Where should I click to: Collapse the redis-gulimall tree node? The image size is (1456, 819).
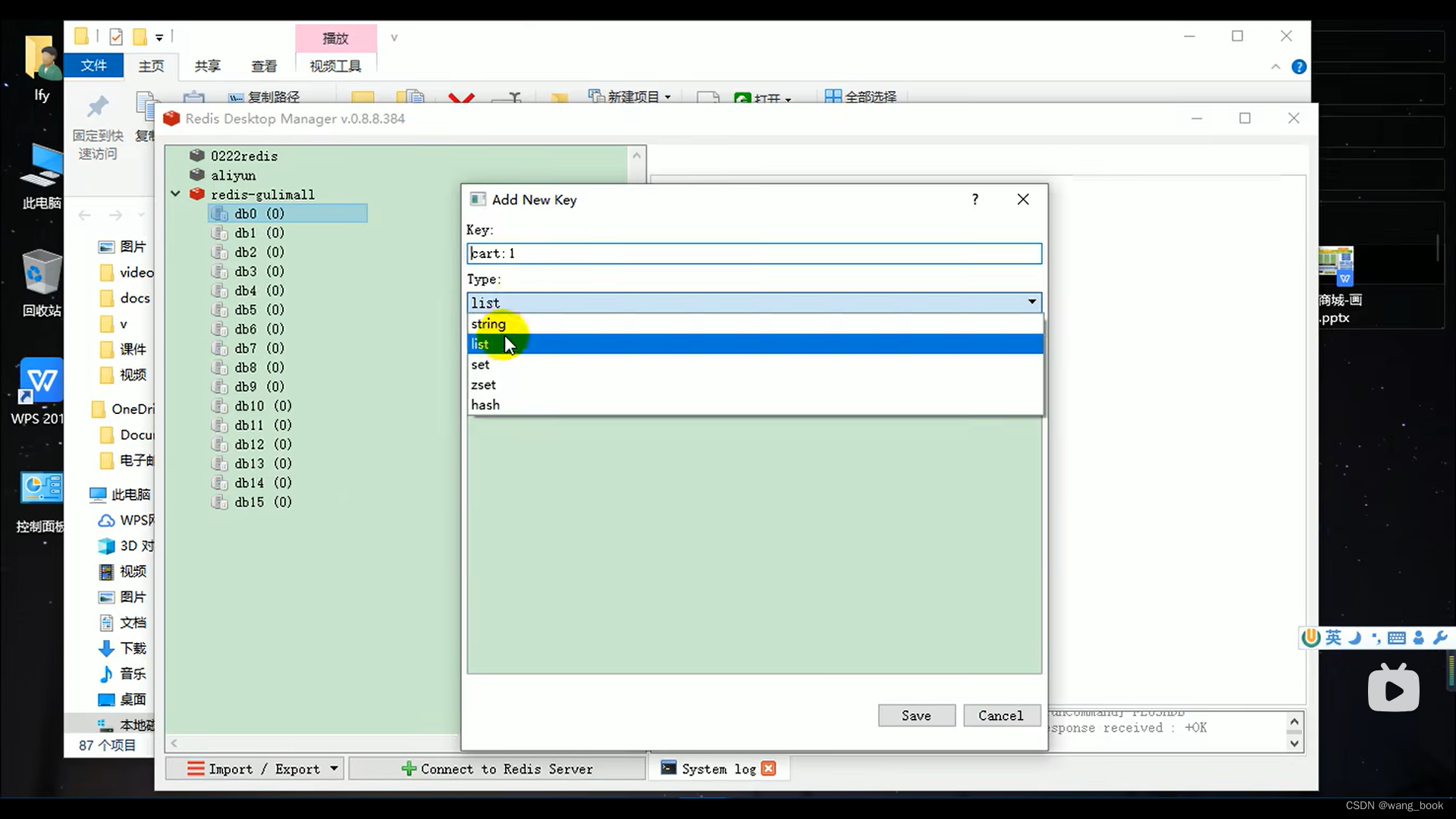[176, 194]
